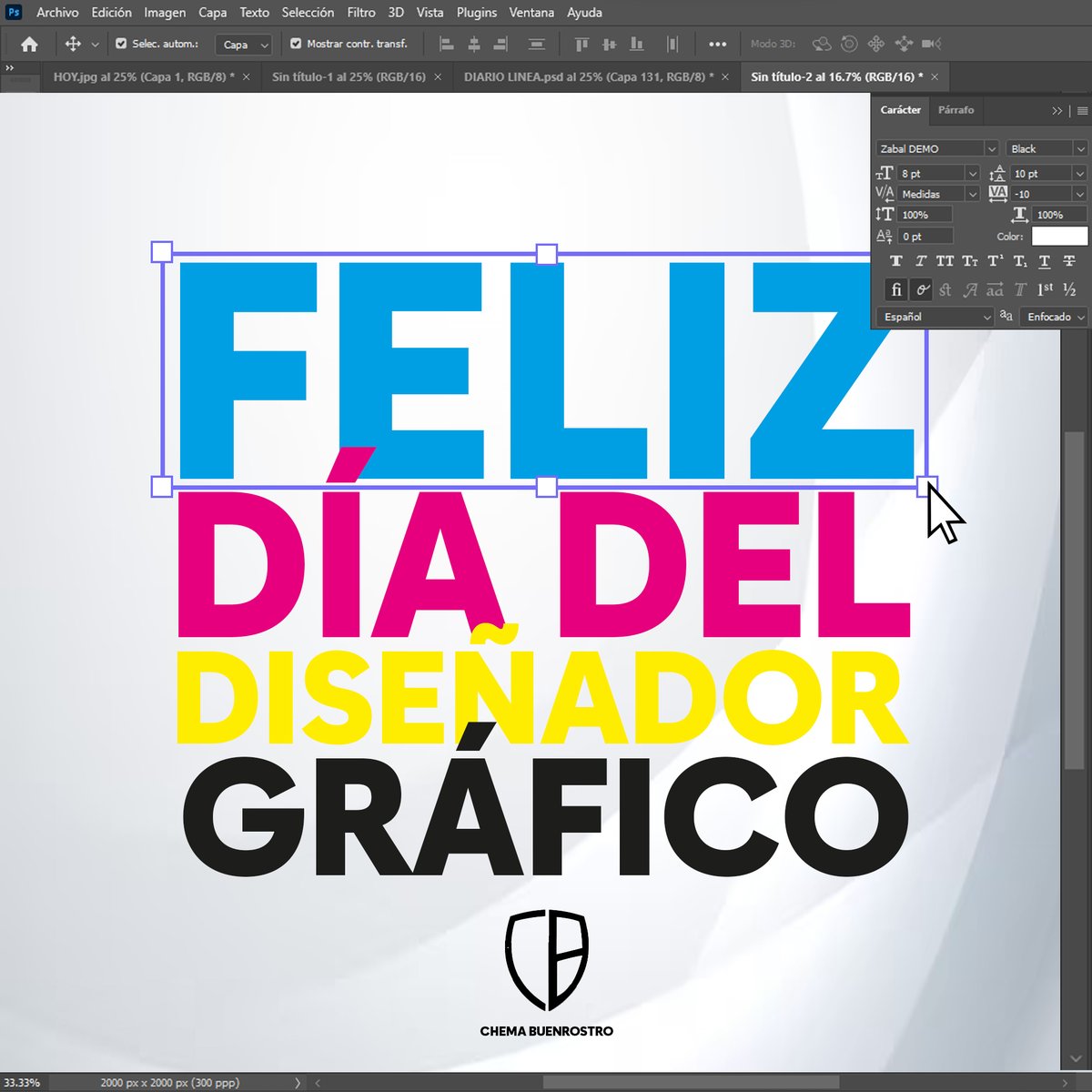The width and height of the screenshot is (1092, 1092).
Task: Align vertical centers icon
Action: [x=609, y=44]
